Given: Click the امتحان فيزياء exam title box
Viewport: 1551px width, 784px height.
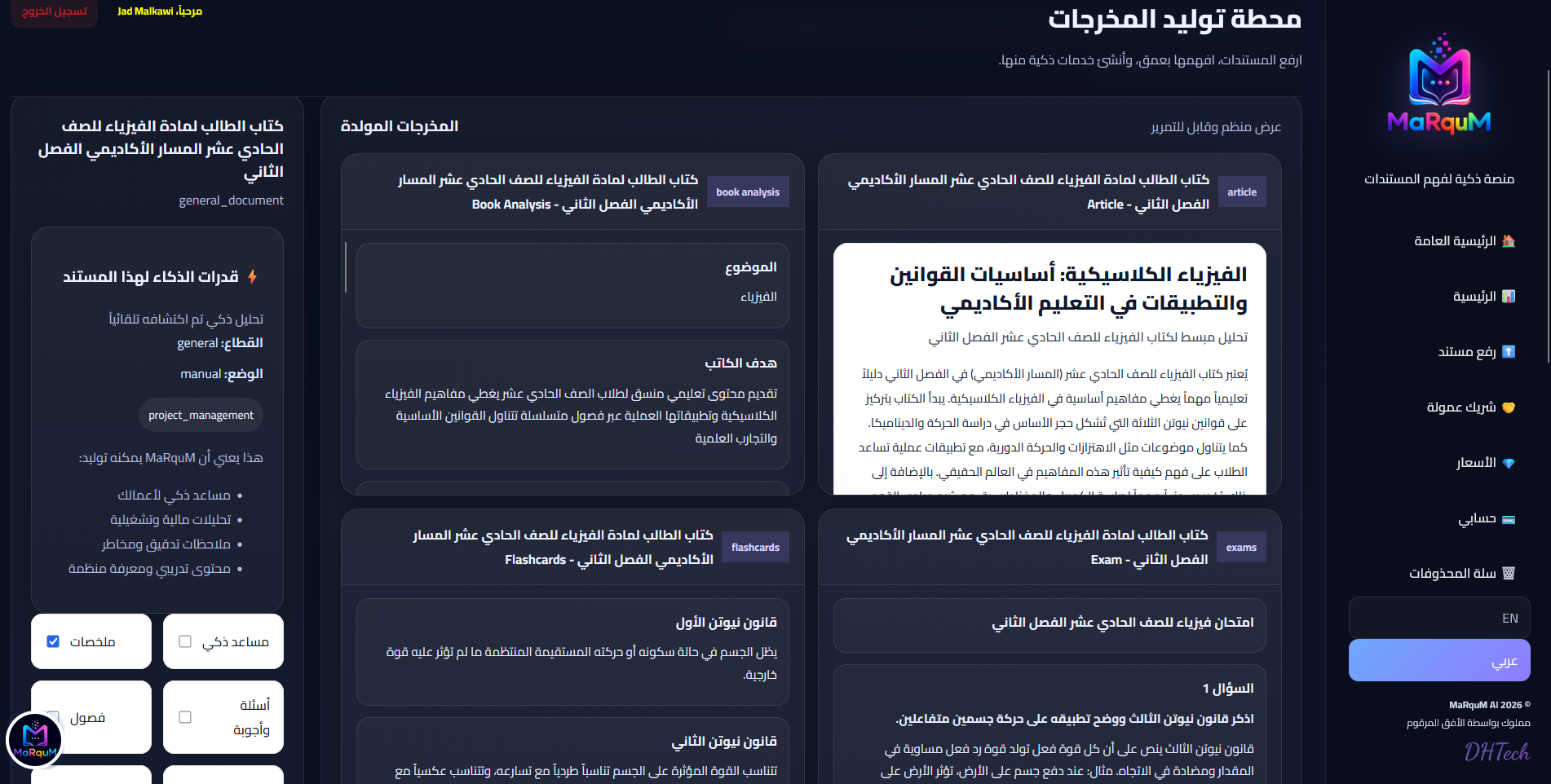Looking at the screenshot, I should (1049, 625).
